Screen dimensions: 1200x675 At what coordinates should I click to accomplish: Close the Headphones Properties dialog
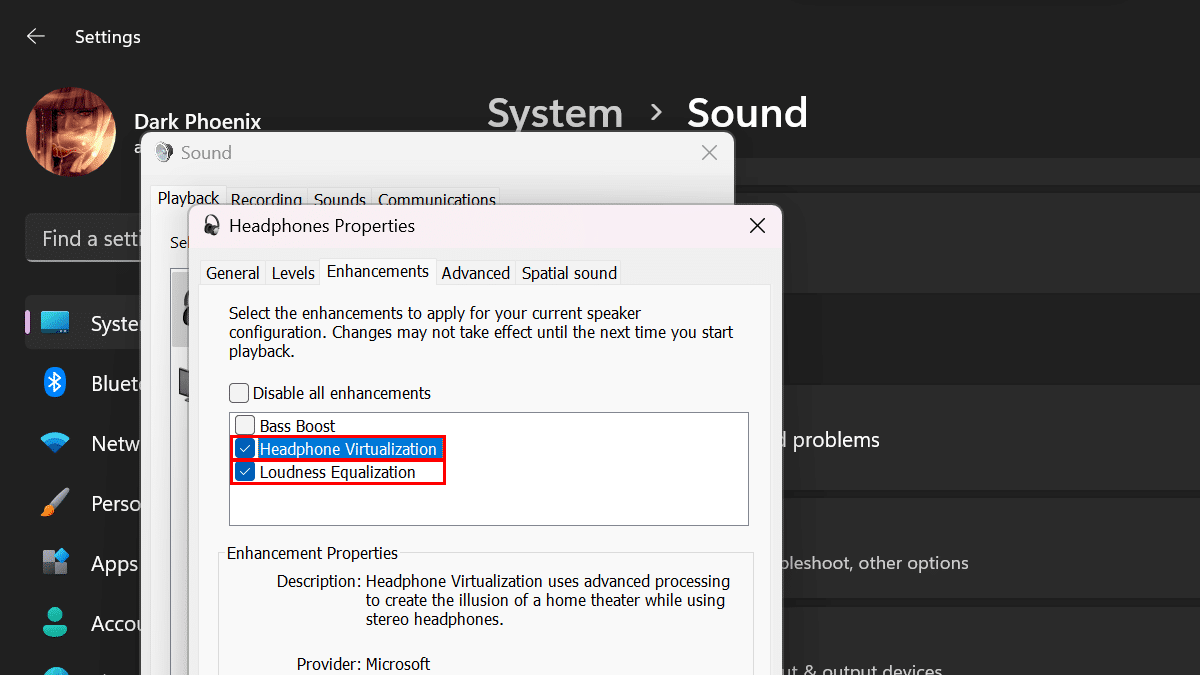pyautogui.click(x=758, y=226)
